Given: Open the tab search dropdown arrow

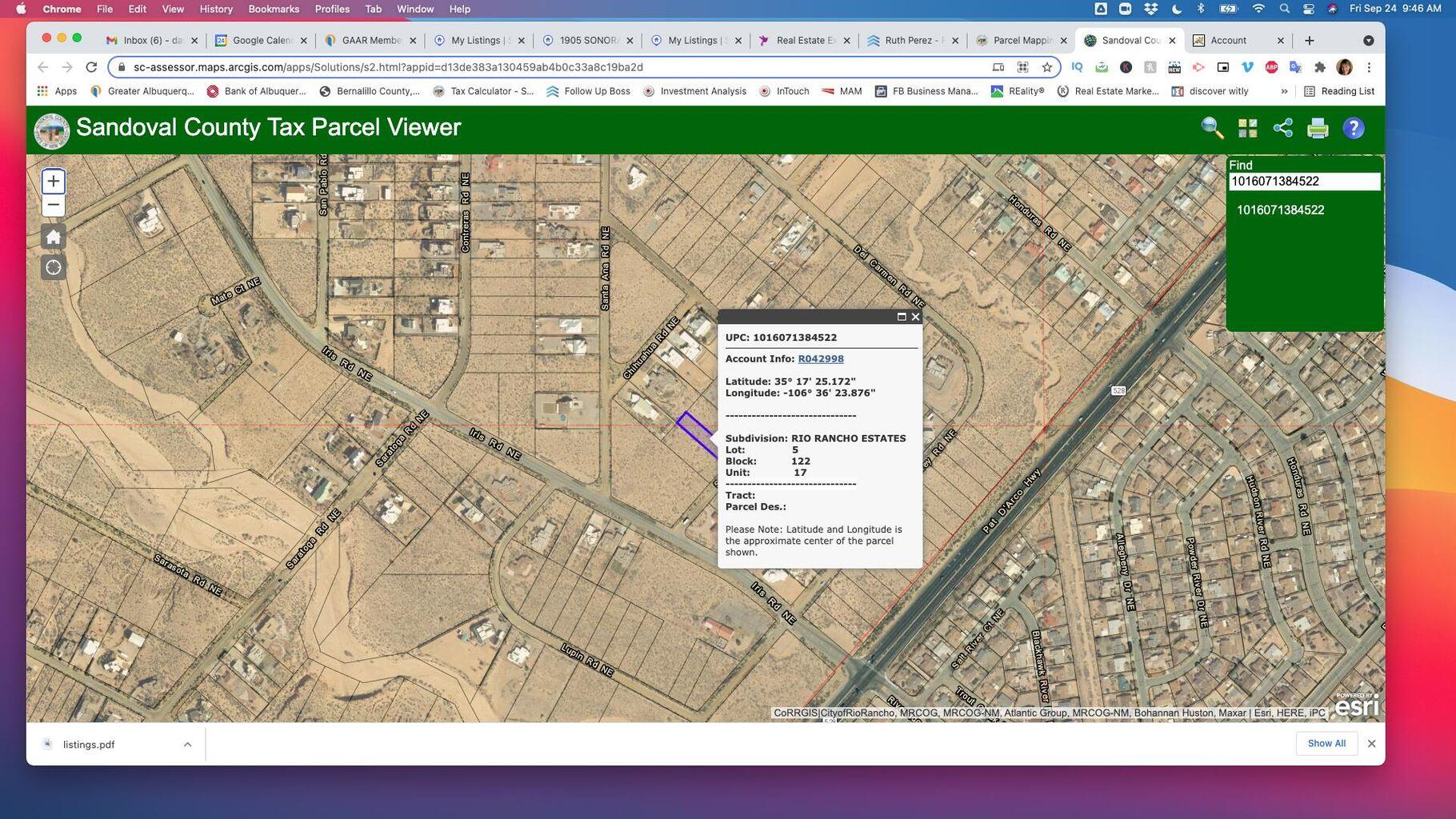Looking at the screenshot, I should coord(1368,40).
